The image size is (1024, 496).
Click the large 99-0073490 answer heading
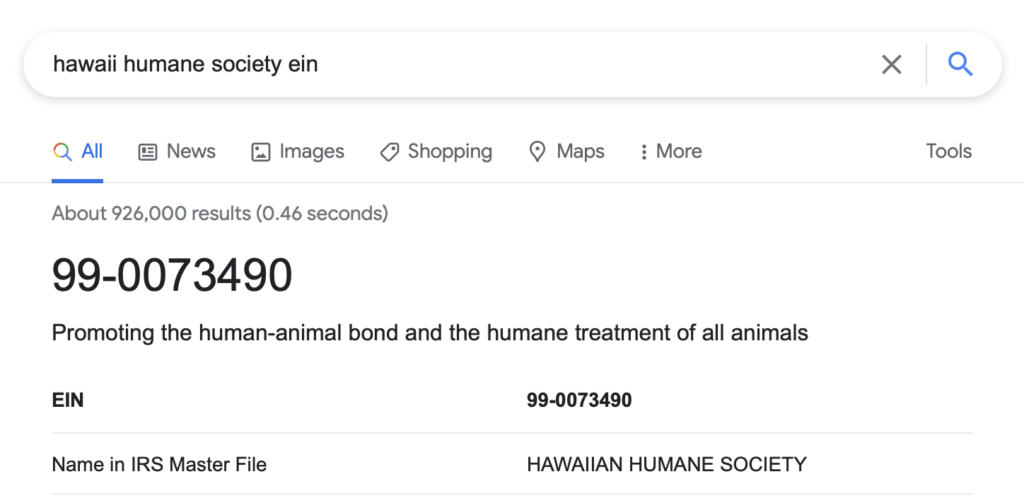[x=172, y=275]
